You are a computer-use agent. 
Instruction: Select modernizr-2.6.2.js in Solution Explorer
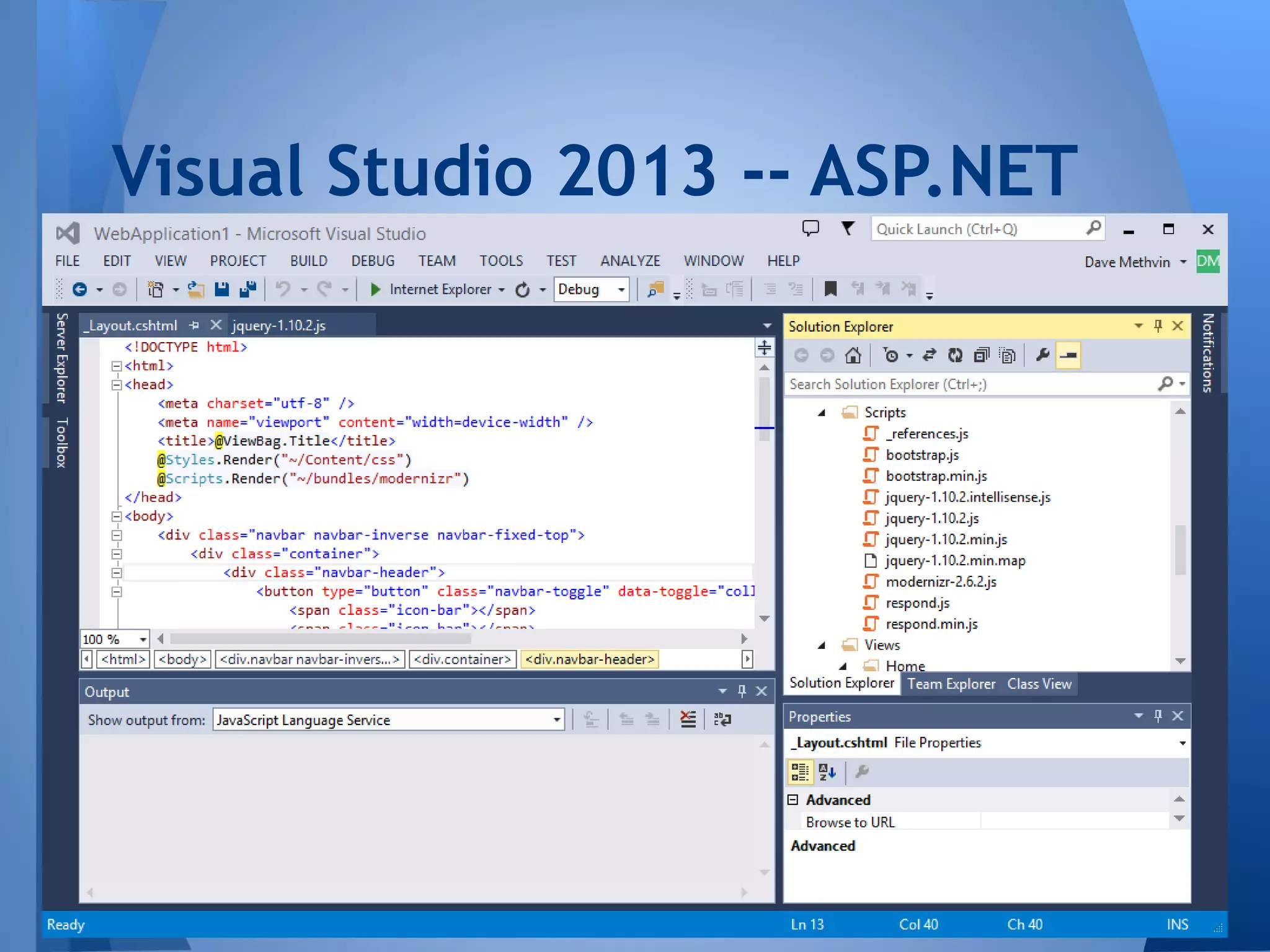941,581
